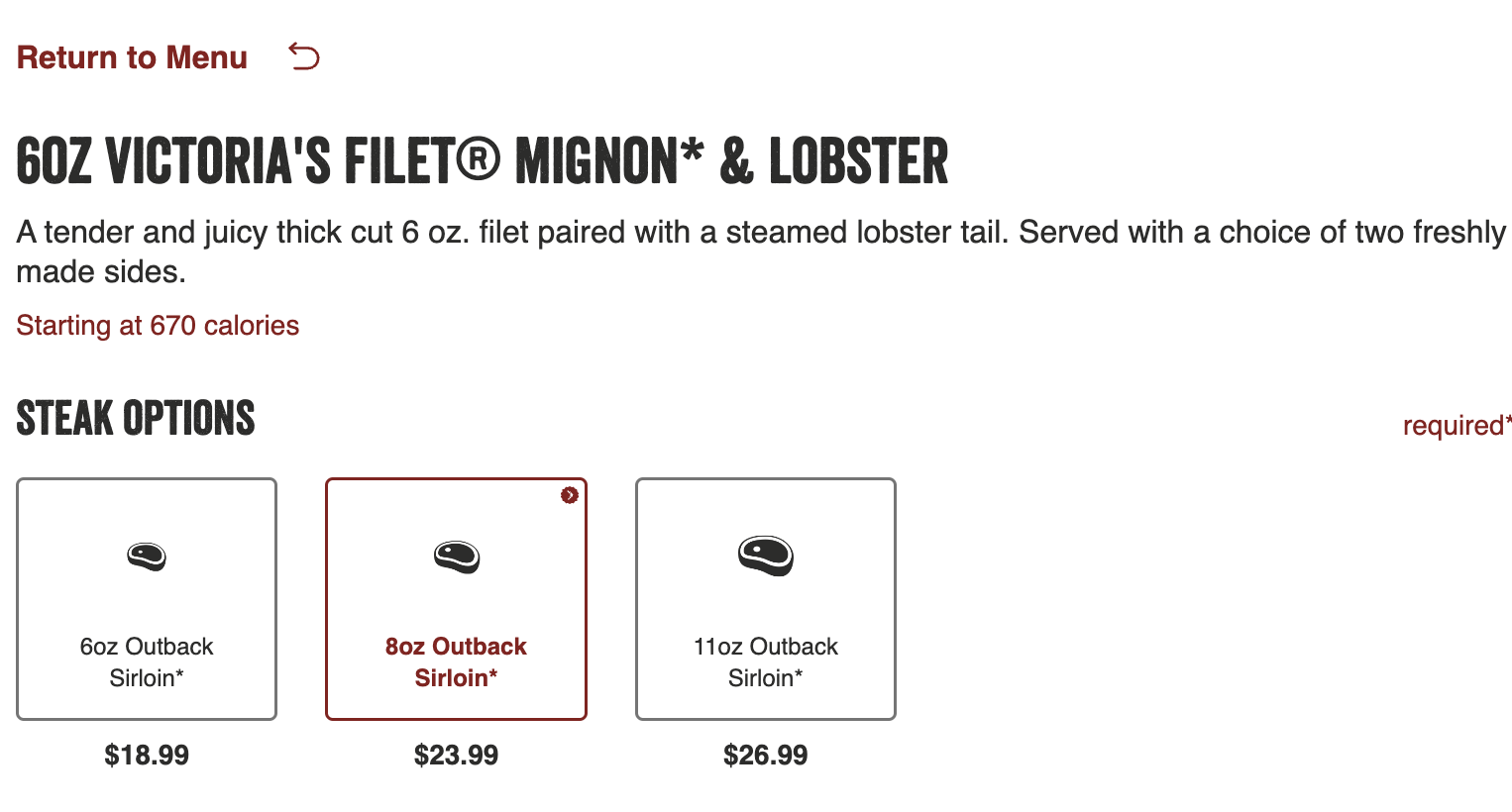Click the $26.99 price
1512x812 pixels.
coord(766,756)
